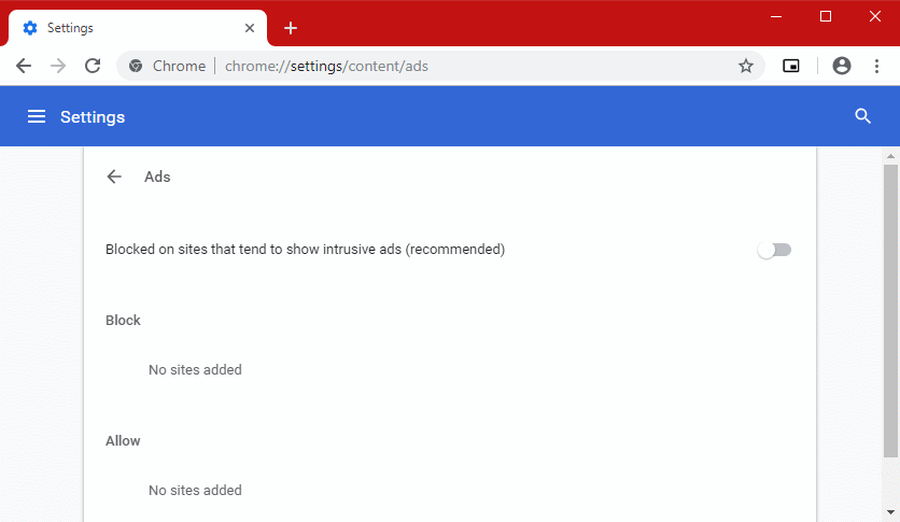Viewport: 900px width, 522px height.
Task: Bookmark this page with the star icon
Action: 745,66
